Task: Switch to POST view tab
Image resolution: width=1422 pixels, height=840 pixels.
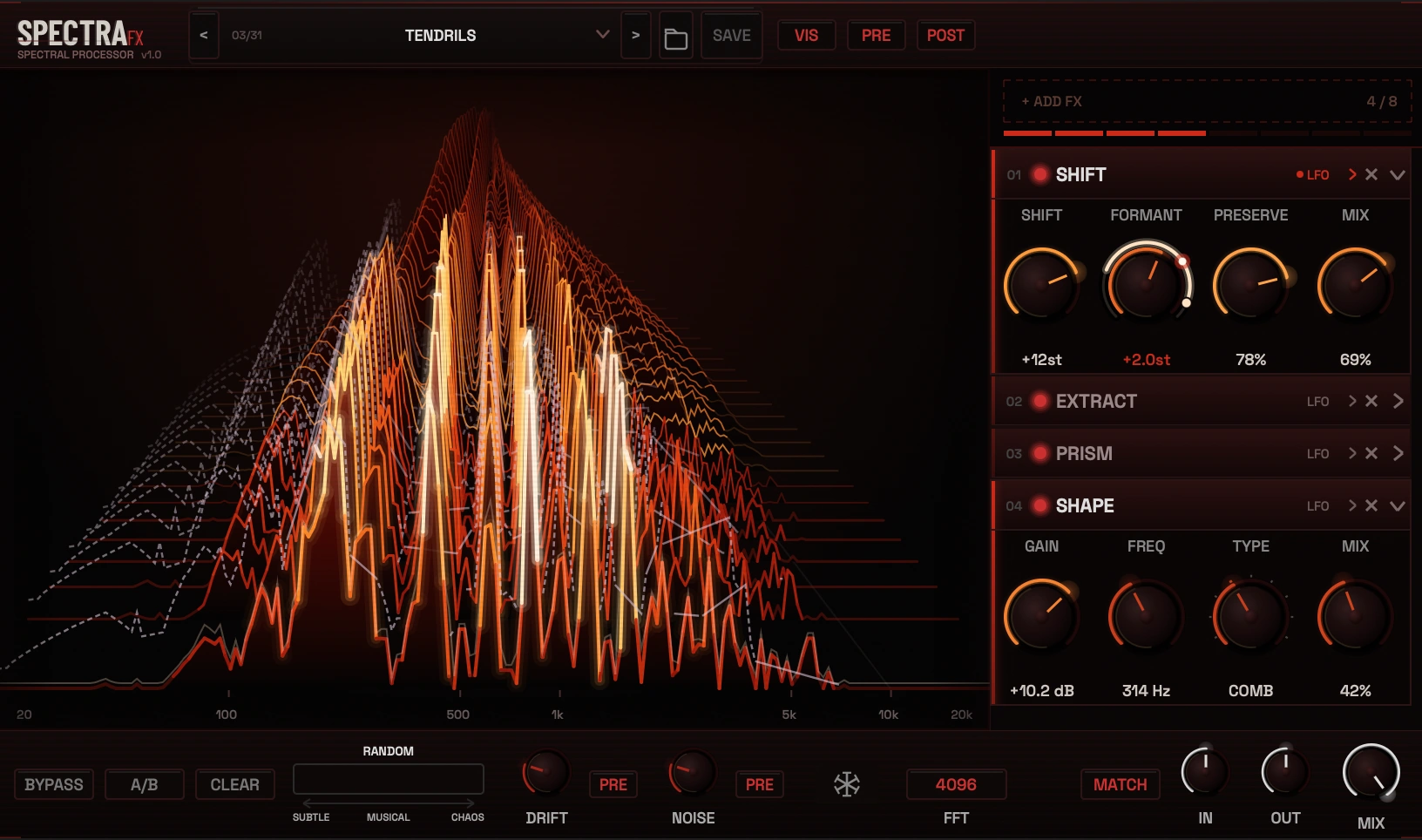Action: tap(946, 36)
